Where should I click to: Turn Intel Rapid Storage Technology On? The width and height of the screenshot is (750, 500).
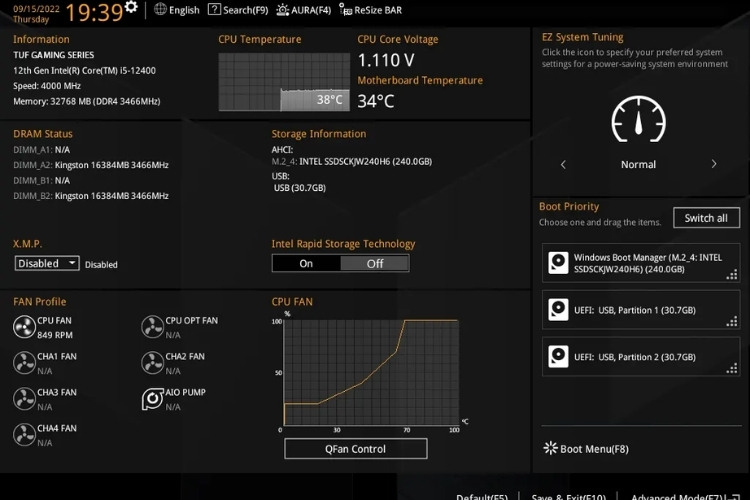point(306,263)
